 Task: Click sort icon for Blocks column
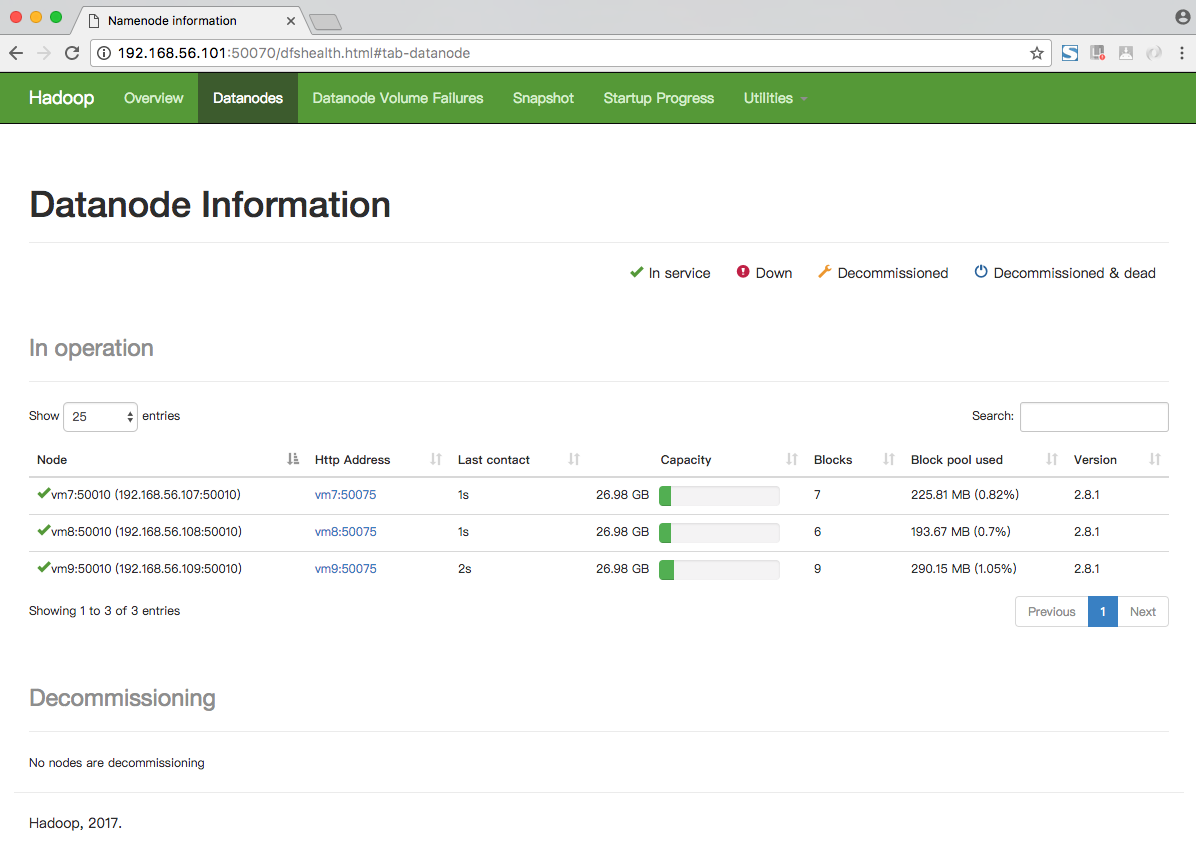pyautogui.click(x=888, y=460)
